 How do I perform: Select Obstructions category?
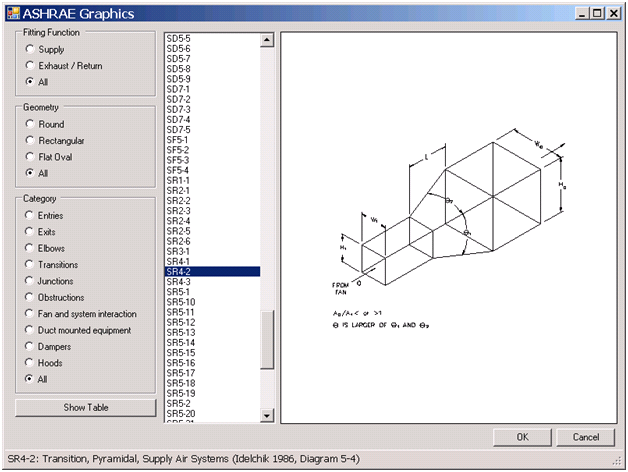pos(29,297)
